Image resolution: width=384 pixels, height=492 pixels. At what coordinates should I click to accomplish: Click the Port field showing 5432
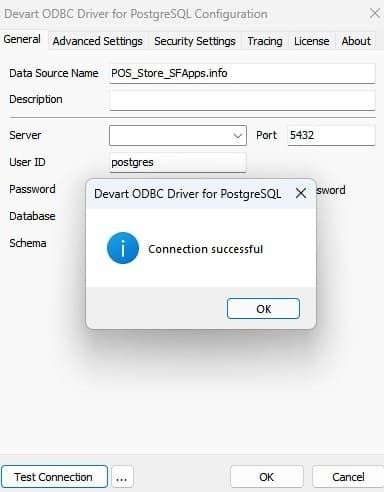pyautogui.click(x=331, y=135)
